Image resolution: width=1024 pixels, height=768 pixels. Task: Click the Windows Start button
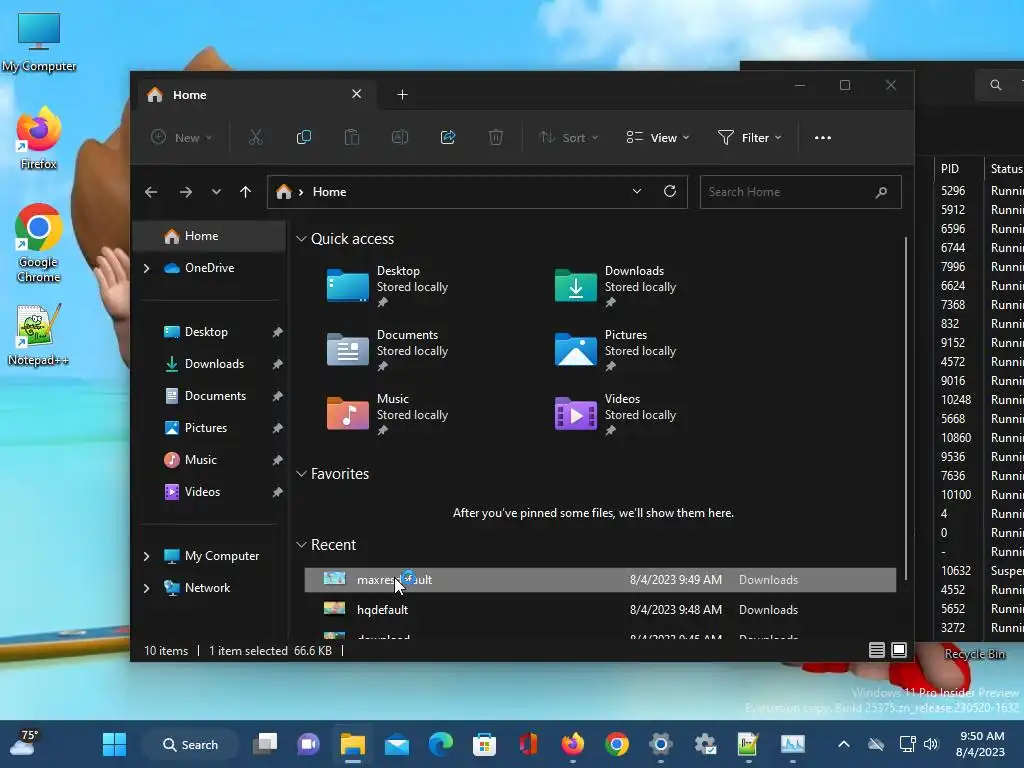[x=114, y=744]
